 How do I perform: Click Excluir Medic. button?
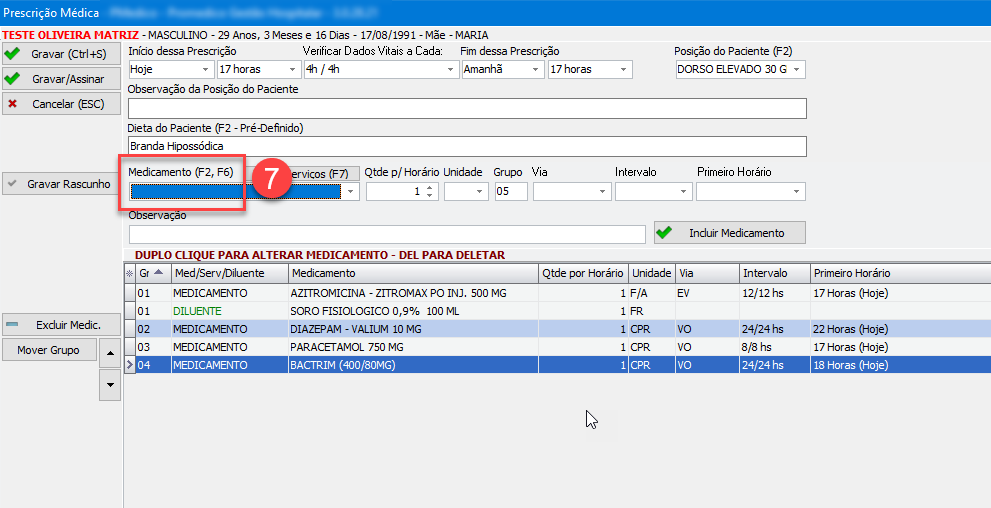coord(61,325)
